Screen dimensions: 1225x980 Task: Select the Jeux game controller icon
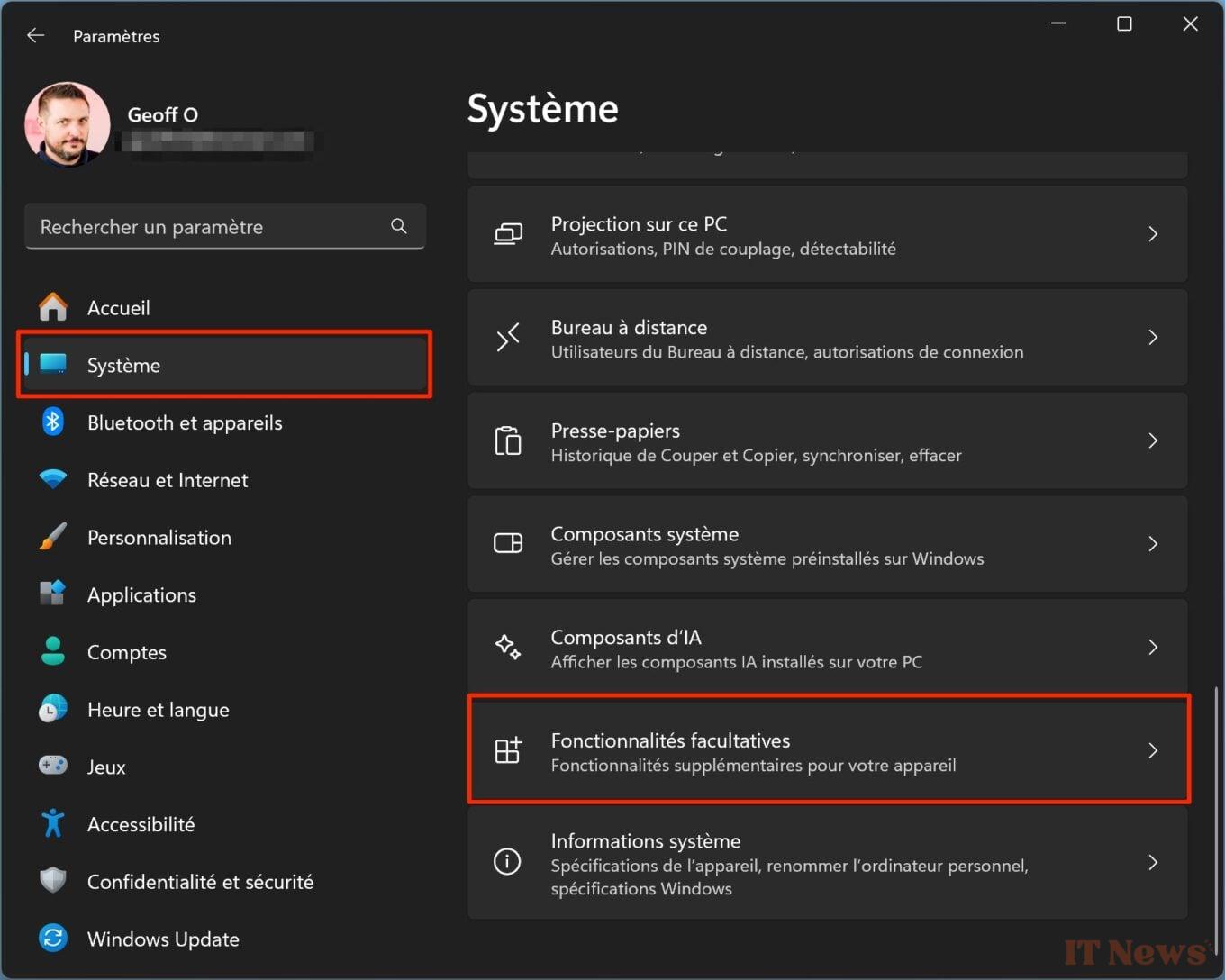tap(53, 767)
